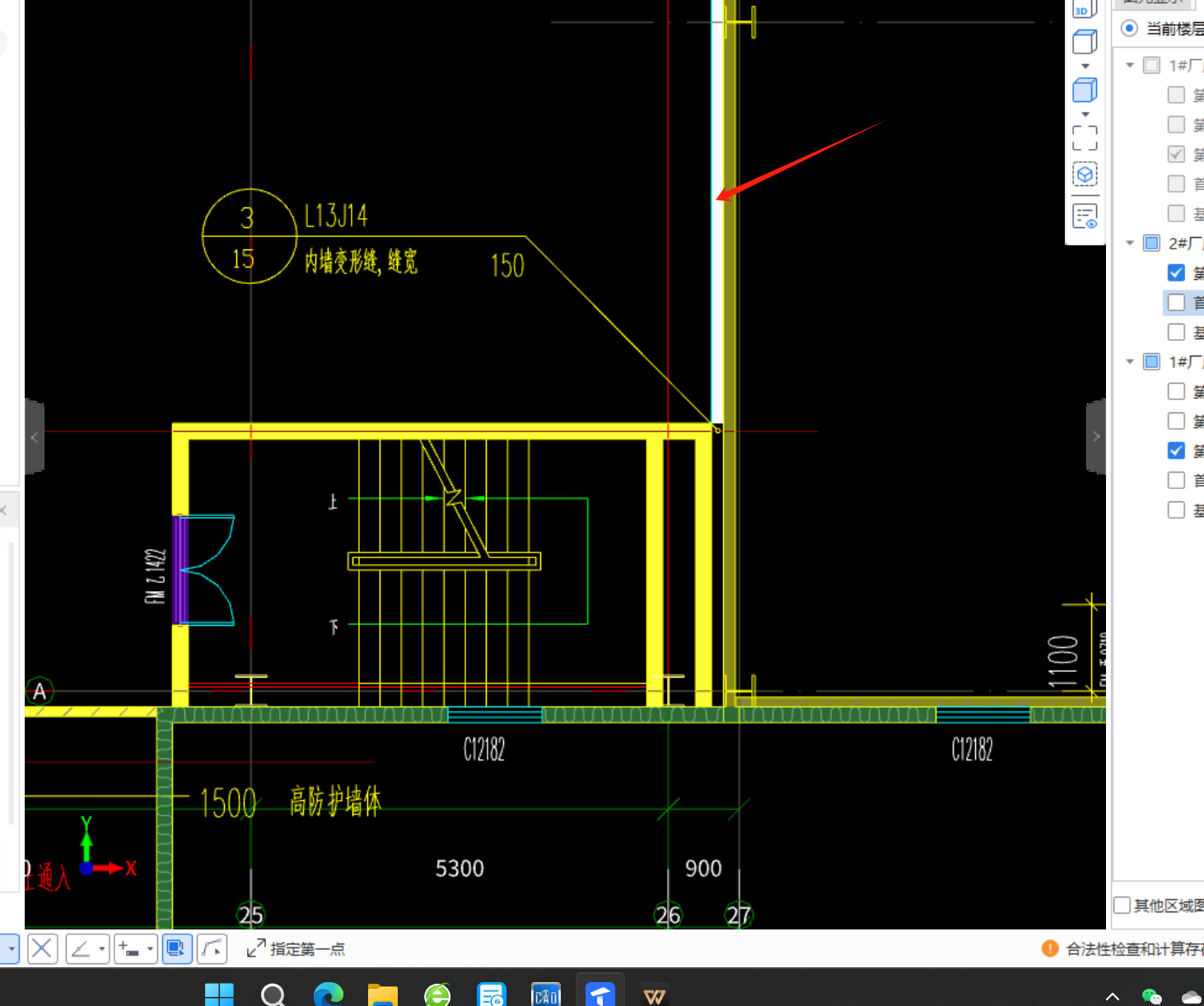Open the Windows Start menu
Viewport: 1204px width, 1006px height.
point(219,994)
